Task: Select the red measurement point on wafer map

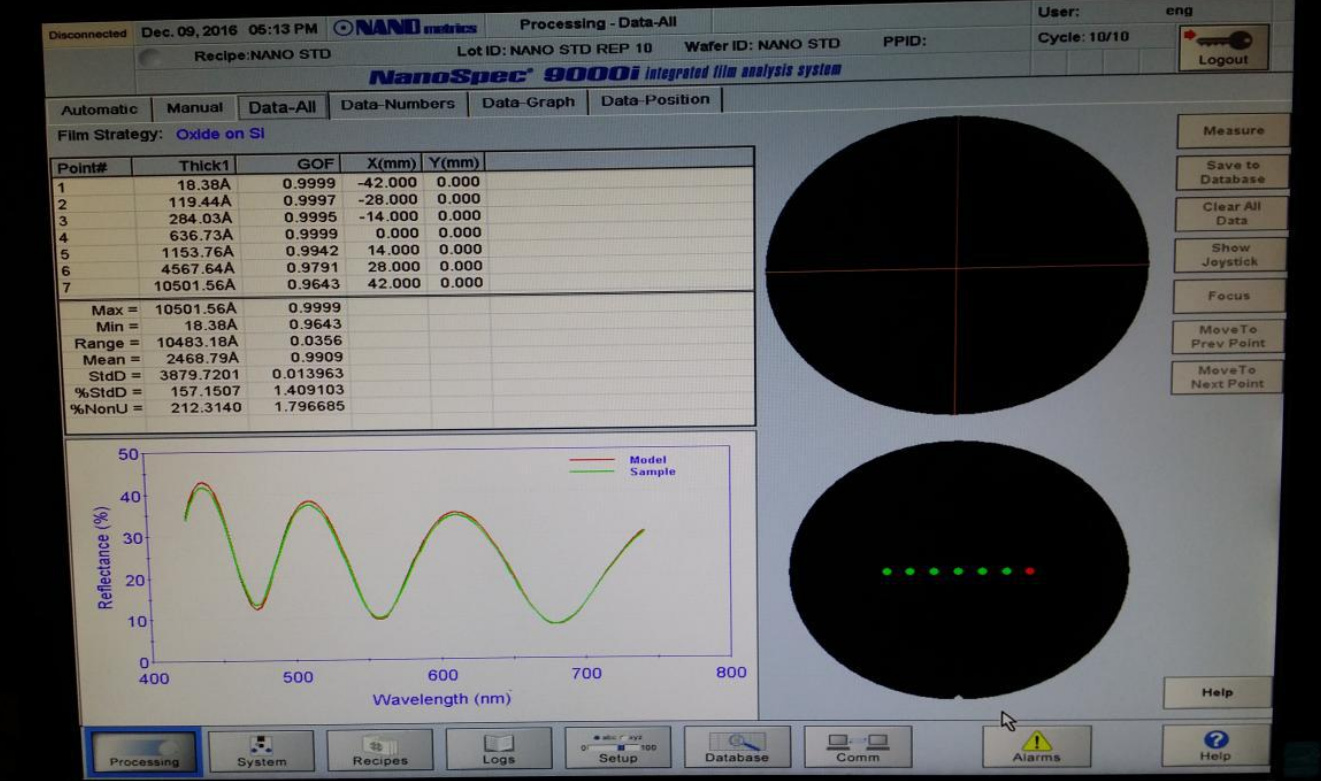Action: tap(1029, 571)
